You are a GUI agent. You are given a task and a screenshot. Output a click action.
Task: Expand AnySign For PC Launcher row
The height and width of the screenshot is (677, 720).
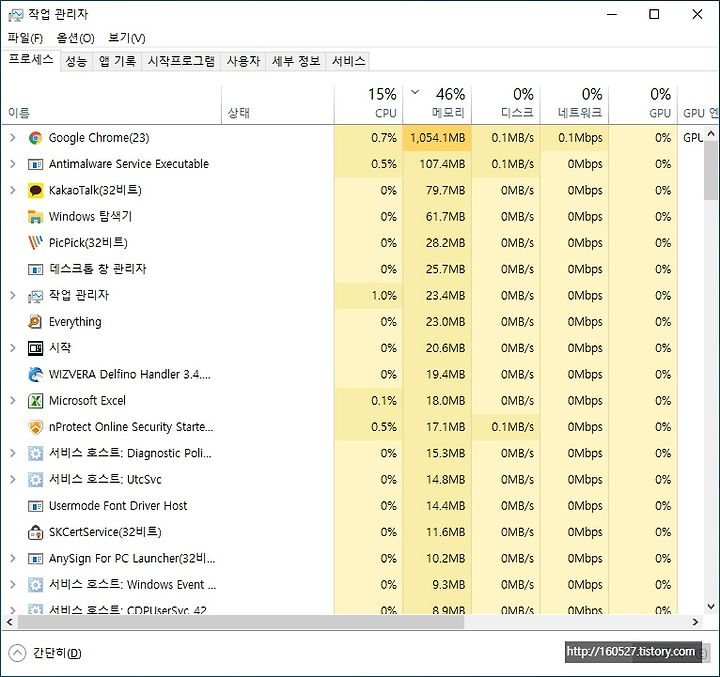click(x=13, y=559)
